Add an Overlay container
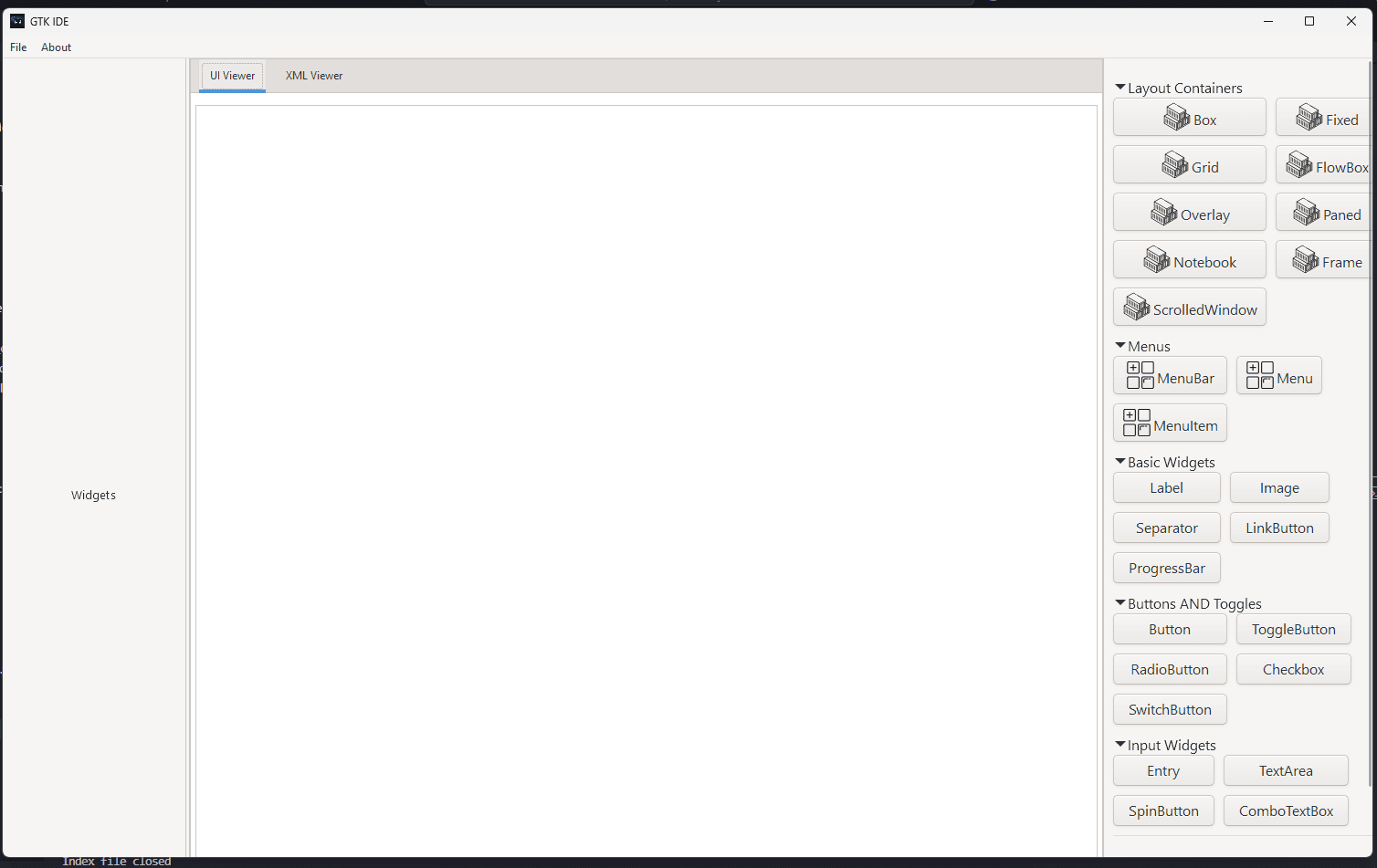This screenshot has width=1377, height=868. [x=1189, y=213]
